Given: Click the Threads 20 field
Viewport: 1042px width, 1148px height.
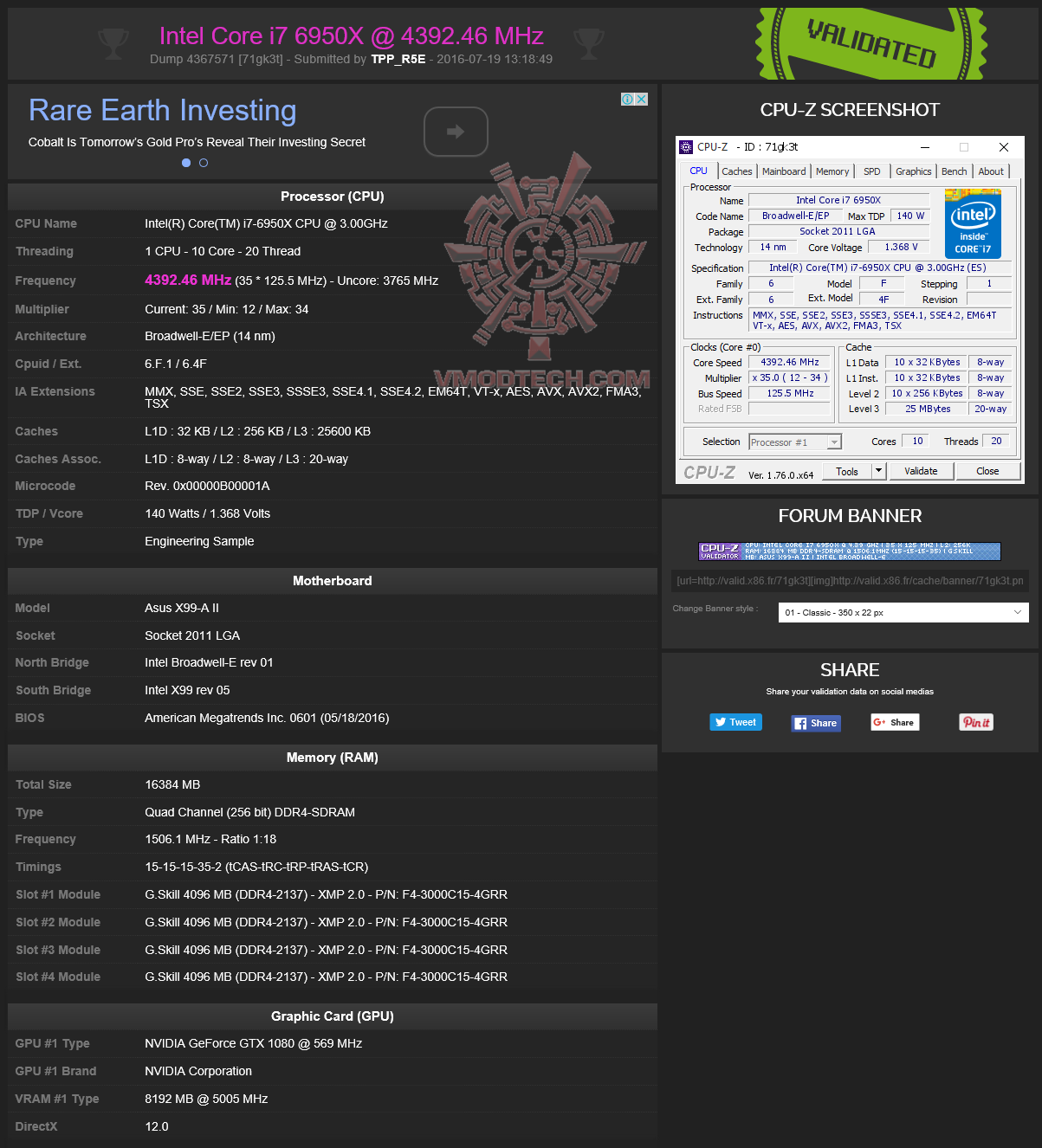Looking at the screenshot, I should click(x=996, y=442).
